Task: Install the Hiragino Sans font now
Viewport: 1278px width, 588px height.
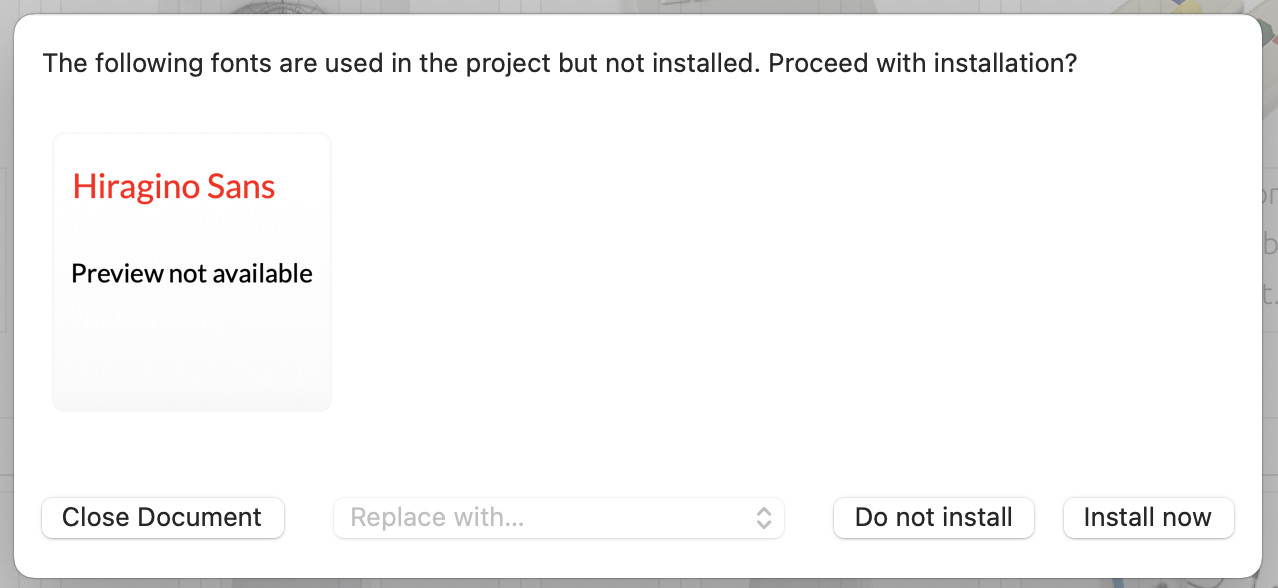Action: point(1148,518)
